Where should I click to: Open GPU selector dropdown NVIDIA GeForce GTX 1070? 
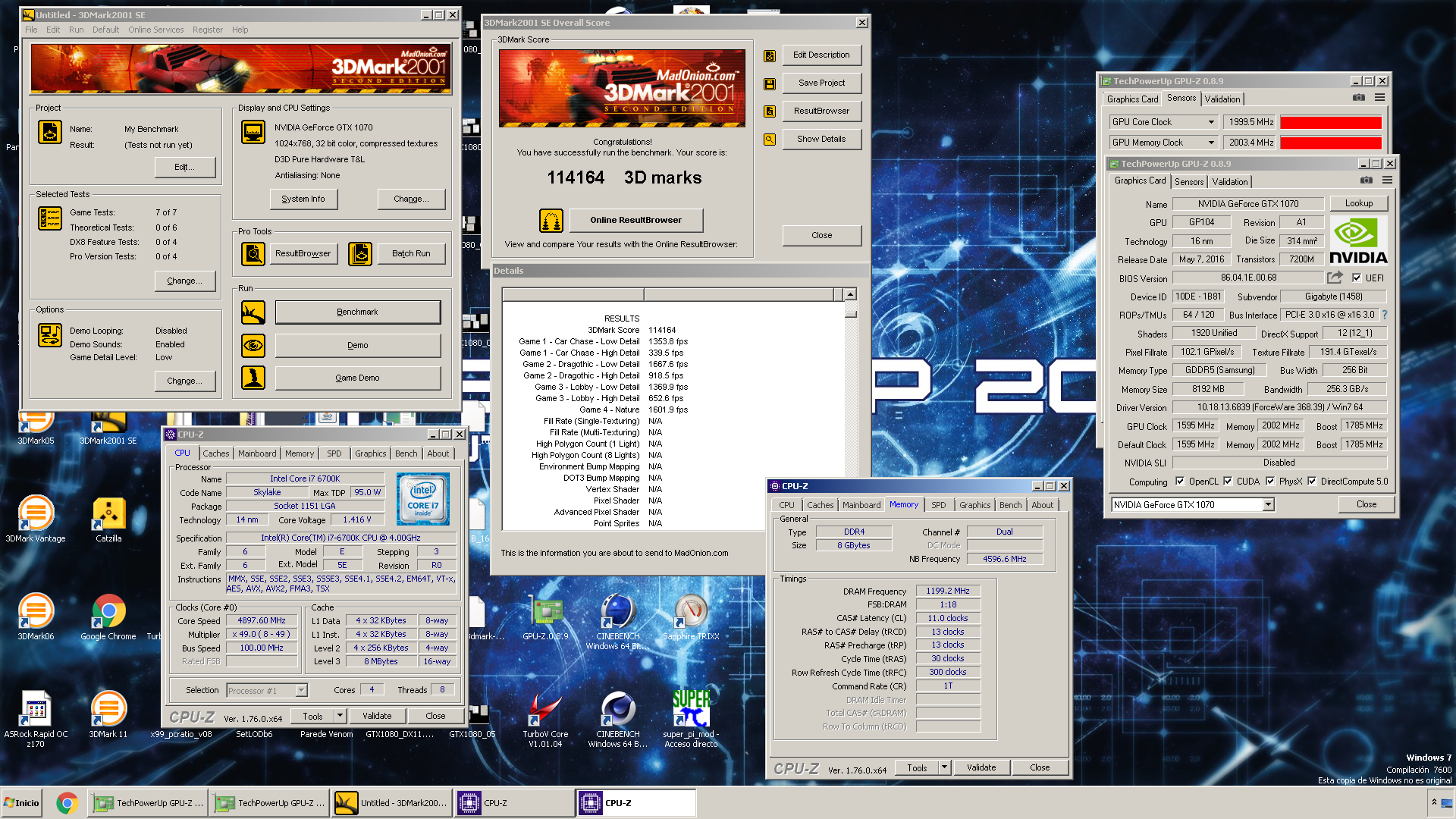[x=1268, y=505]
